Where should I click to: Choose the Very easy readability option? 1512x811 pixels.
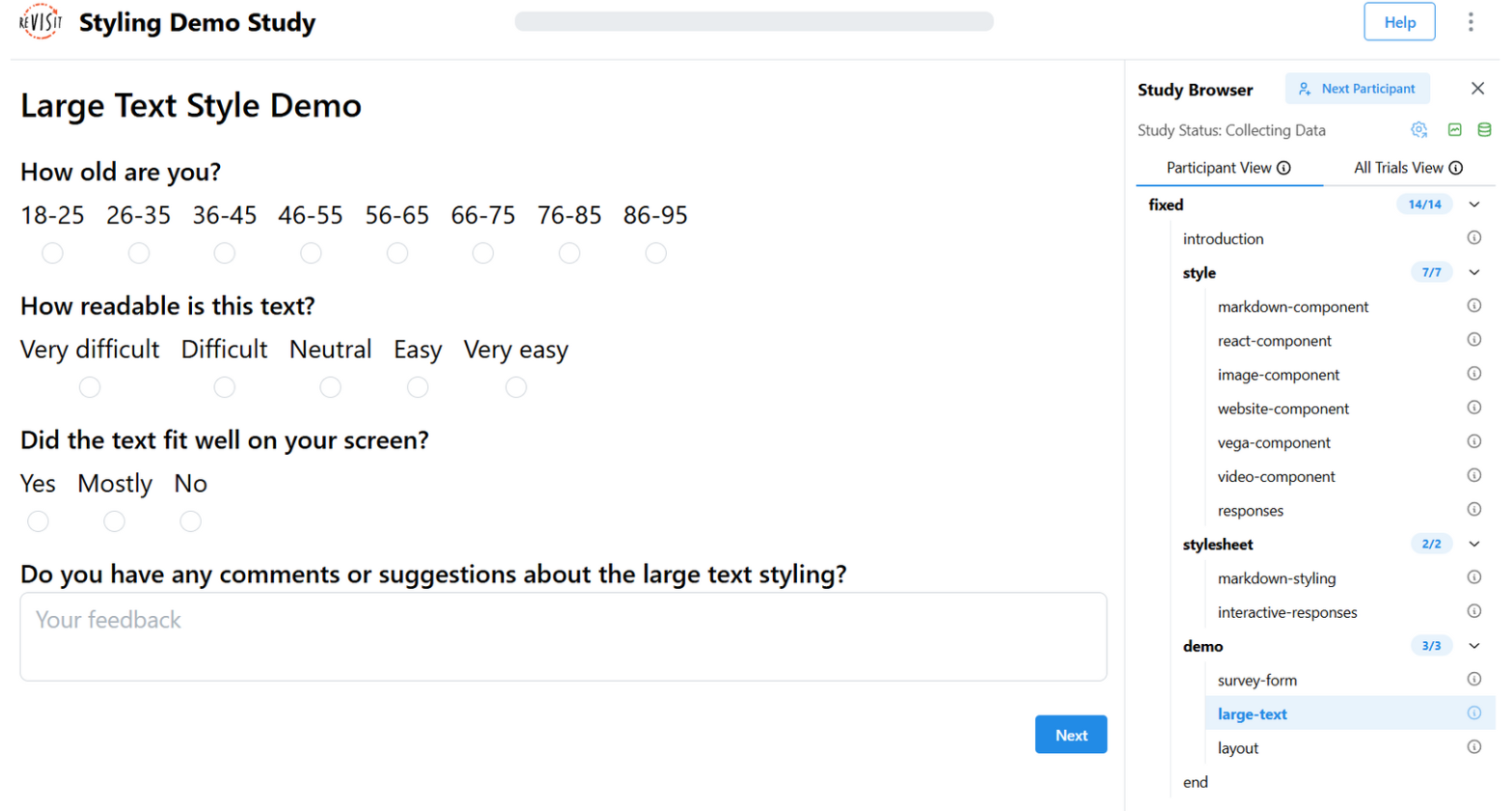516,387
